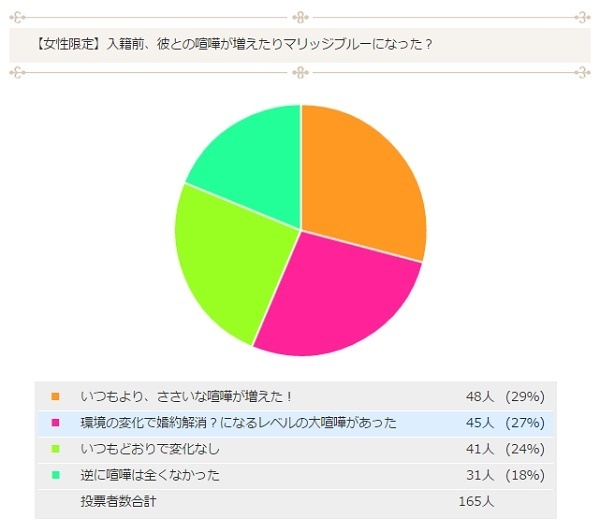Image resolution: width=600 pixels, height=532 pixels.
Task: Click the 'いつもどおりで変化なし' legend label
Action: [x=148, y=449]
